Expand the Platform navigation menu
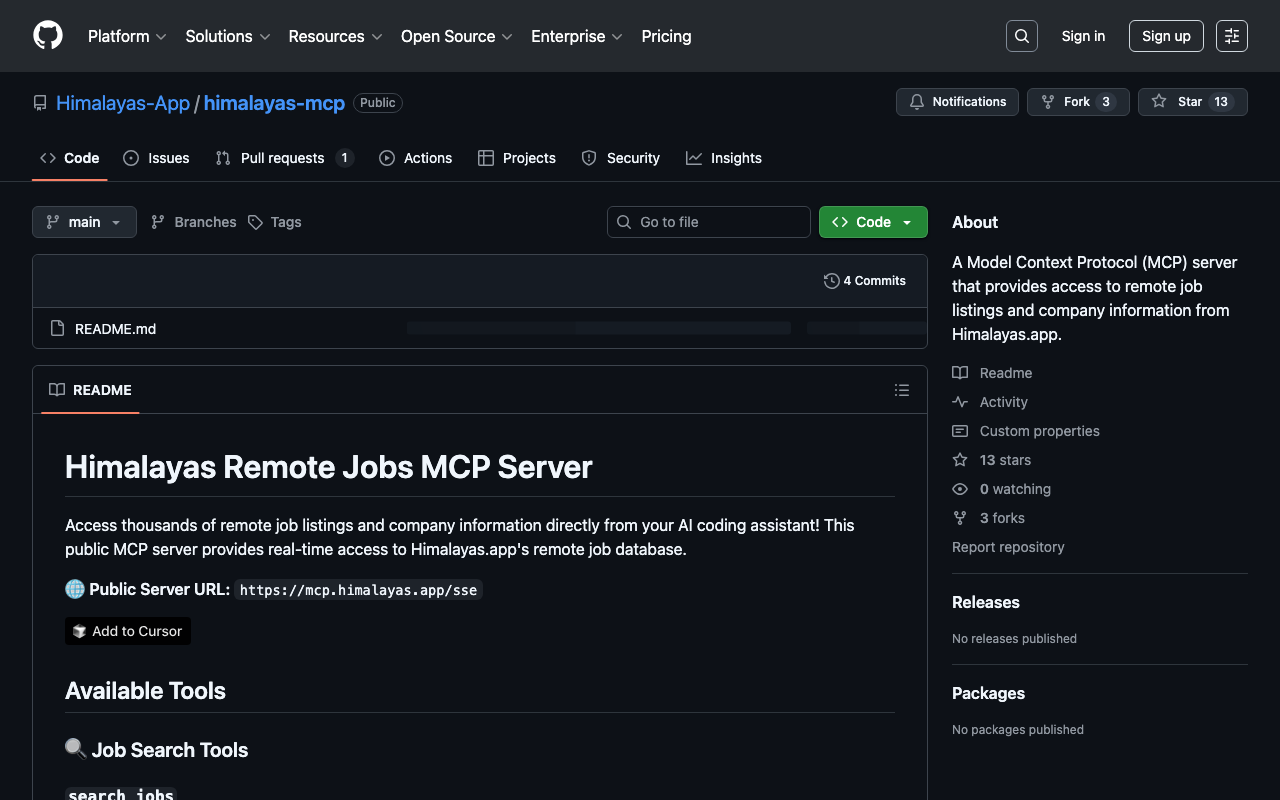1280x800 pixels. [x=127, y=36]
